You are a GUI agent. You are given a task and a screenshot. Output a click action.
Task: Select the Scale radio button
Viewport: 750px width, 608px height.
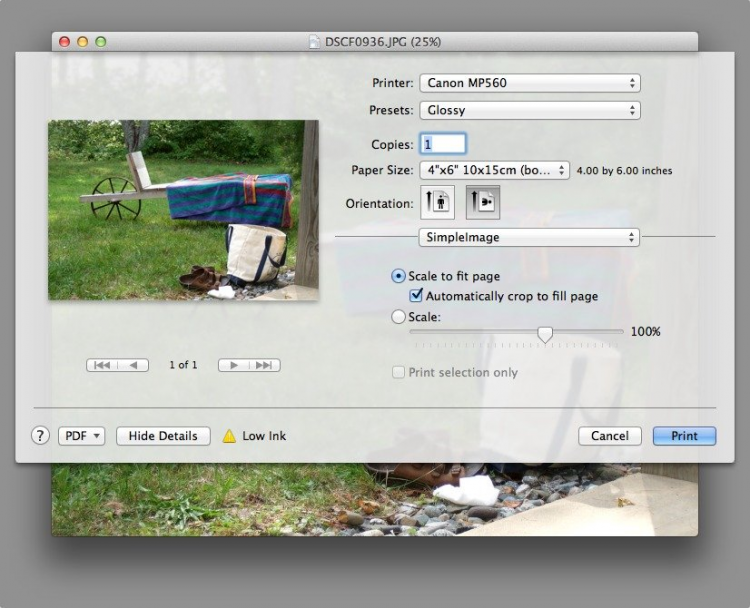[x=398, y=317]
